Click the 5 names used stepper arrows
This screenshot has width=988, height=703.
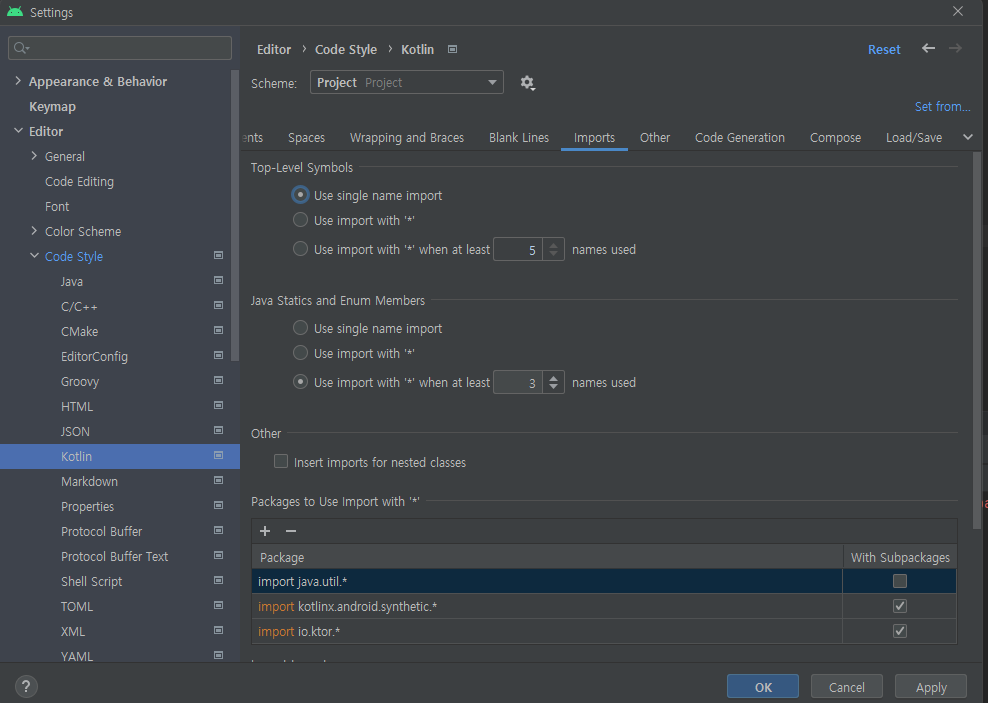553,249
